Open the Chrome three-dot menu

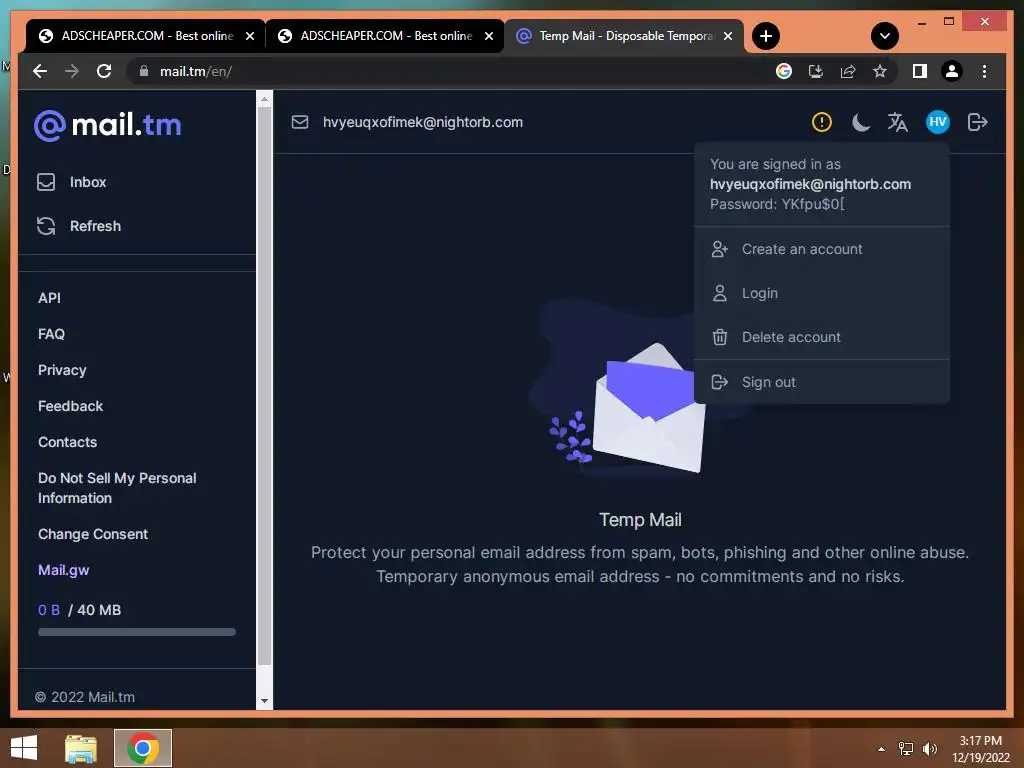click(984, 71)
